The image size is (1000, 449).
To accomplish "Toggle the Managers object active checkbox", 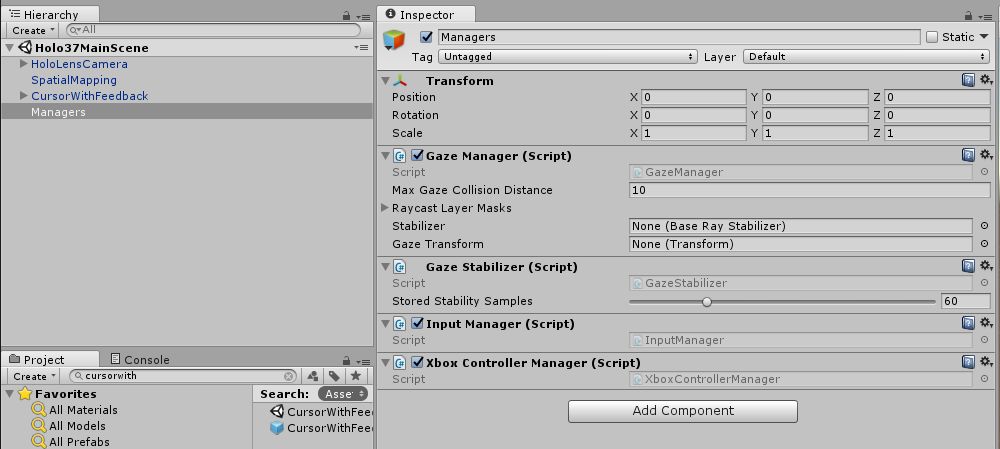I will coord(427,37).
